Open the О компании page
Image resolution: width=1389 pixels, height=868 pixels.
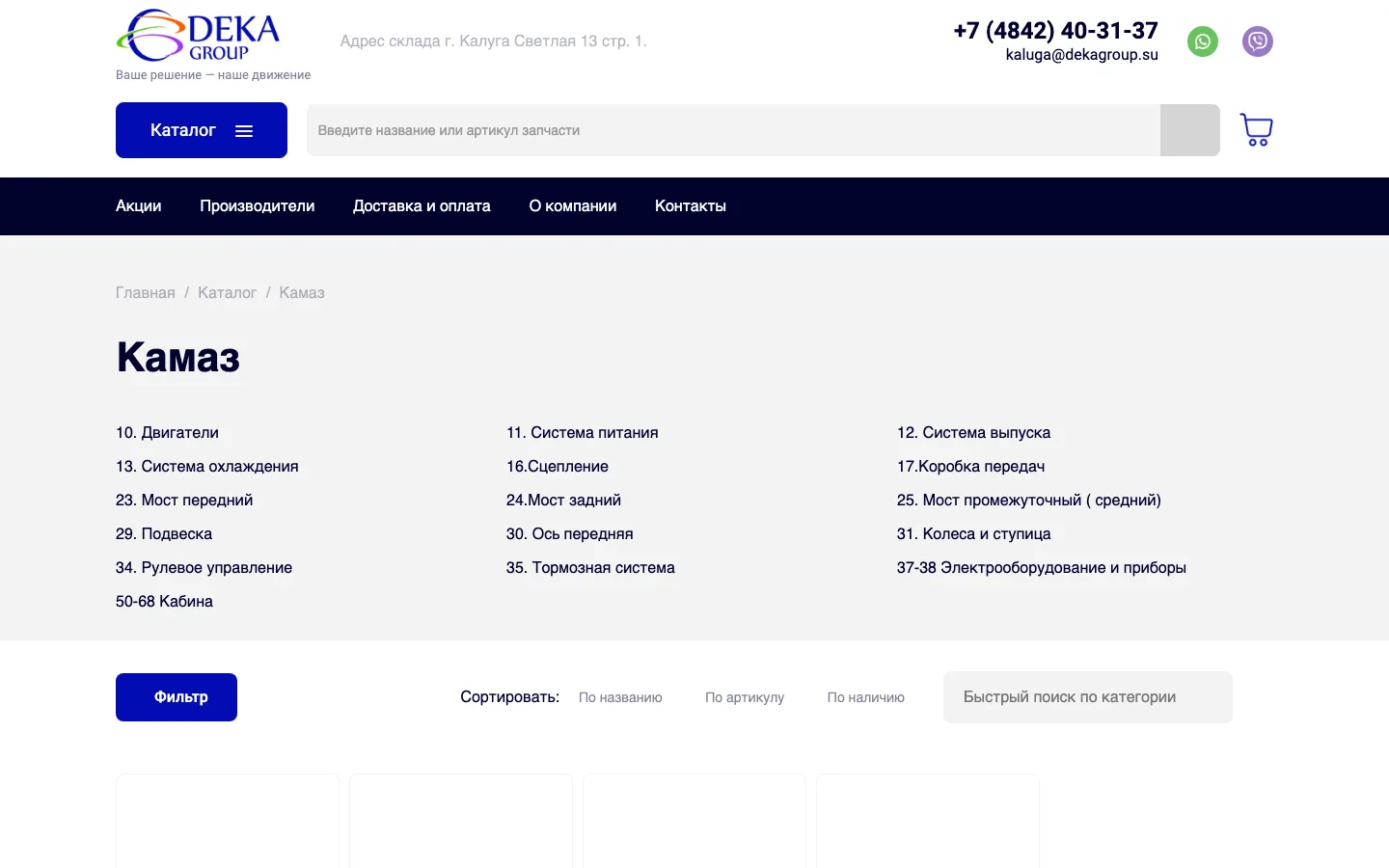pyautogui.click(x=573, y=206)
